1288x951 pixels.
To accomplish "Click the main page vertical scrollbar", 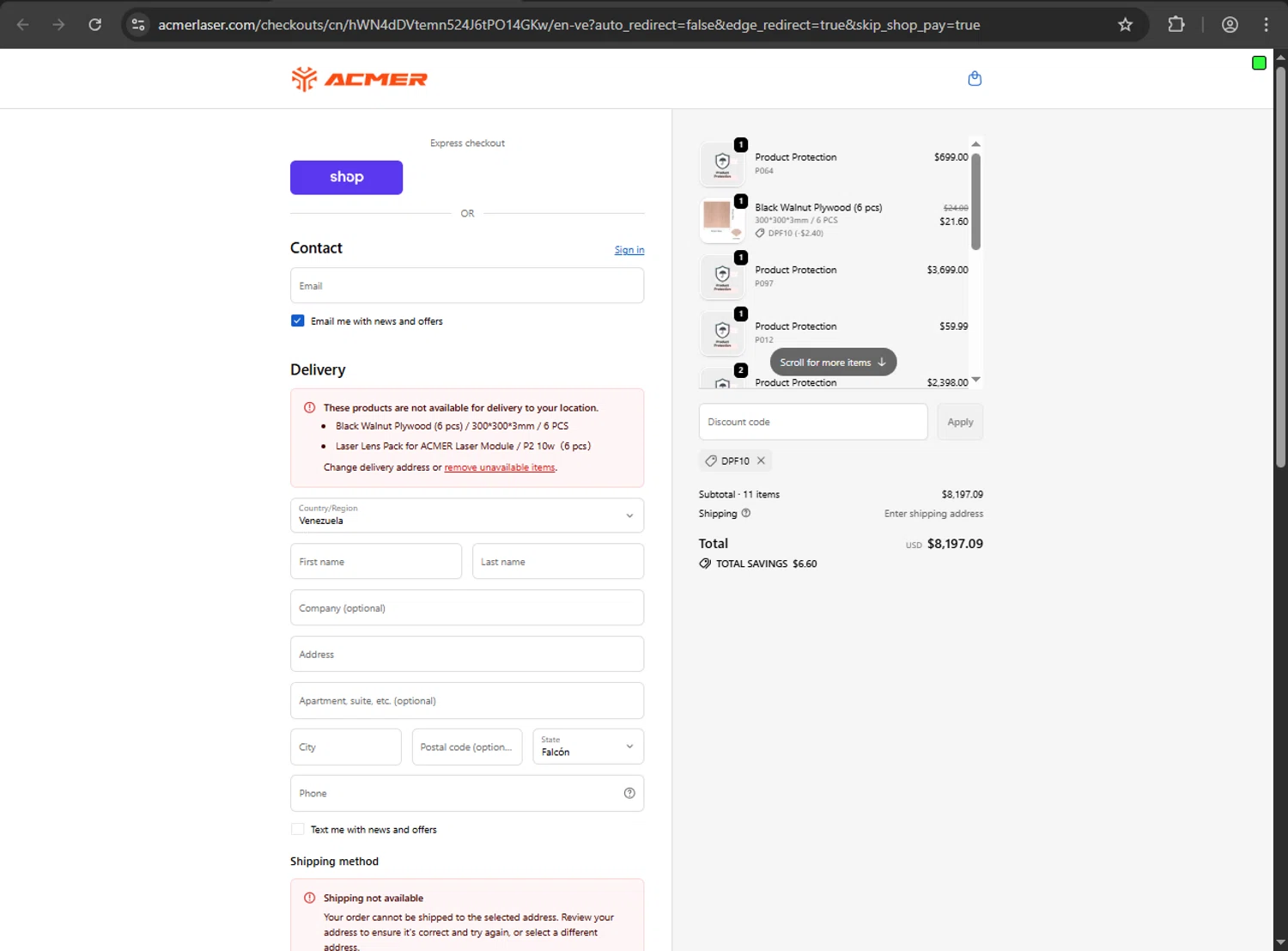I will [1280, 266].
